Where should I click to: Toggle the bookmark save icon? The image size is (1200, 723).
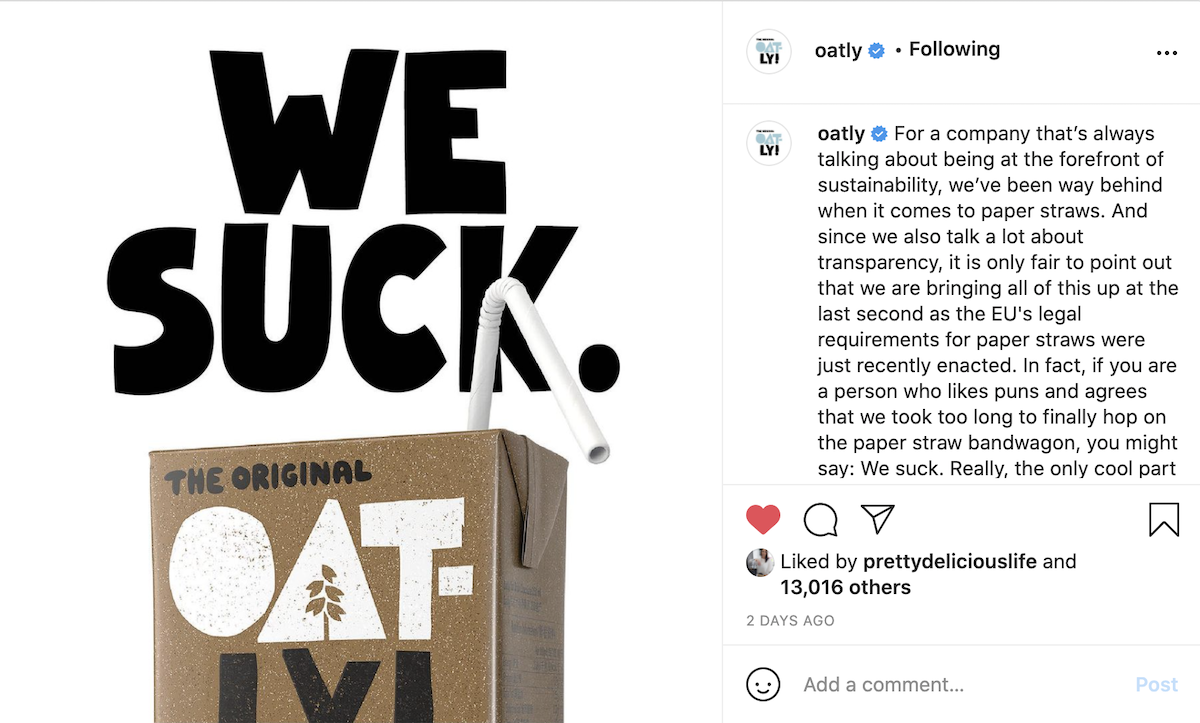pos(1164,519)
